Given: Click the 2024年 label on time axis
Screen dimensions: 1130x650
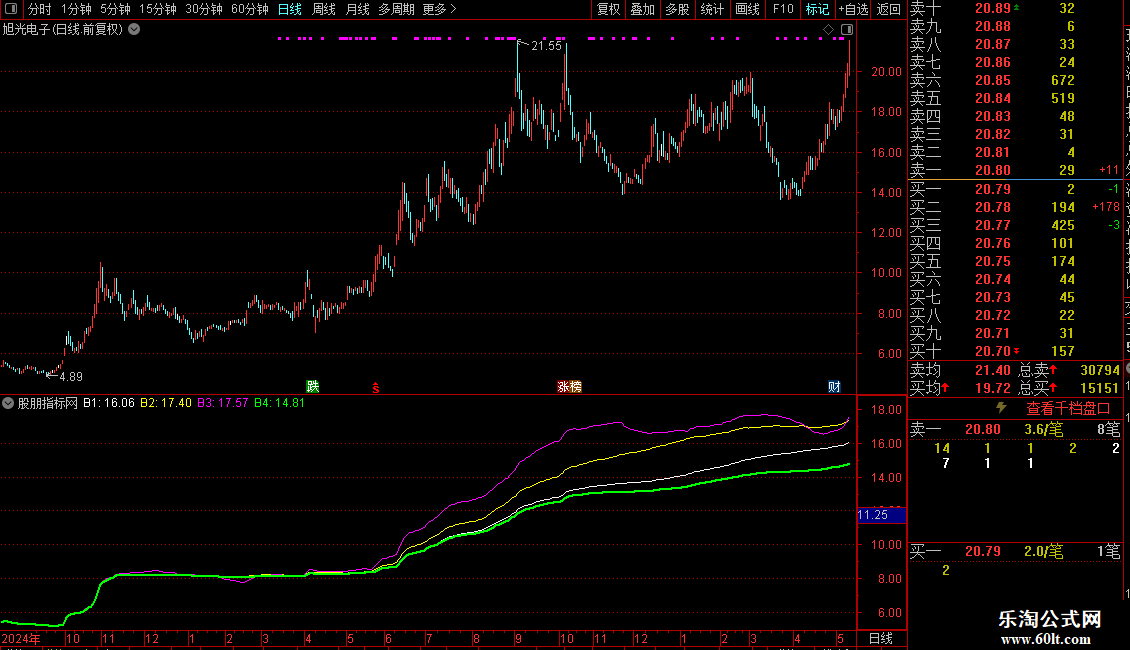Looking at the screenshot, I should [x=21, y=639].
